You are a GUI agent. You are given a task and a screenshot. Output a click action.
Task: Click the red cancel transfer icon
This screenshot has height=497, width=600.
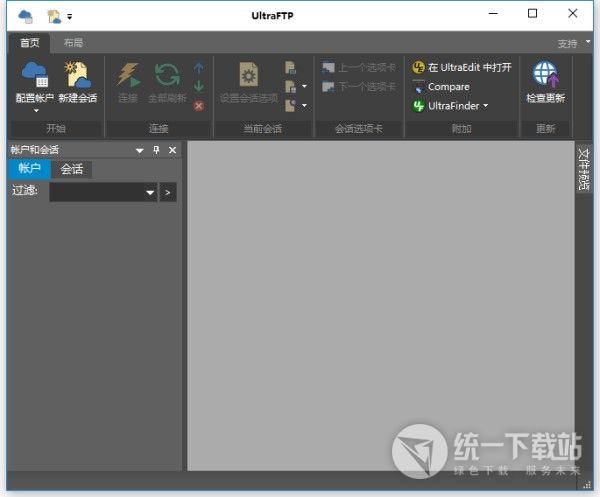199,105
